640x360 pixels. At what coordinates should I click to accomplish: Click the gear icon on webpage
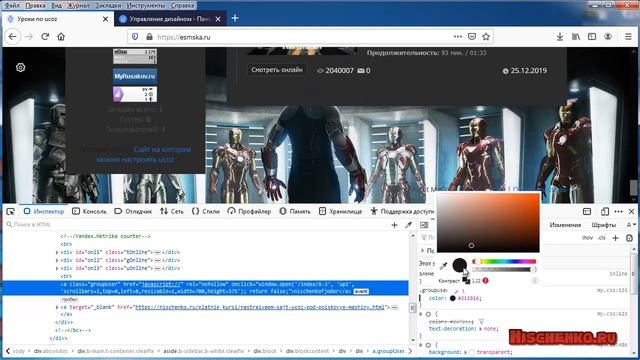coord(20,67)
